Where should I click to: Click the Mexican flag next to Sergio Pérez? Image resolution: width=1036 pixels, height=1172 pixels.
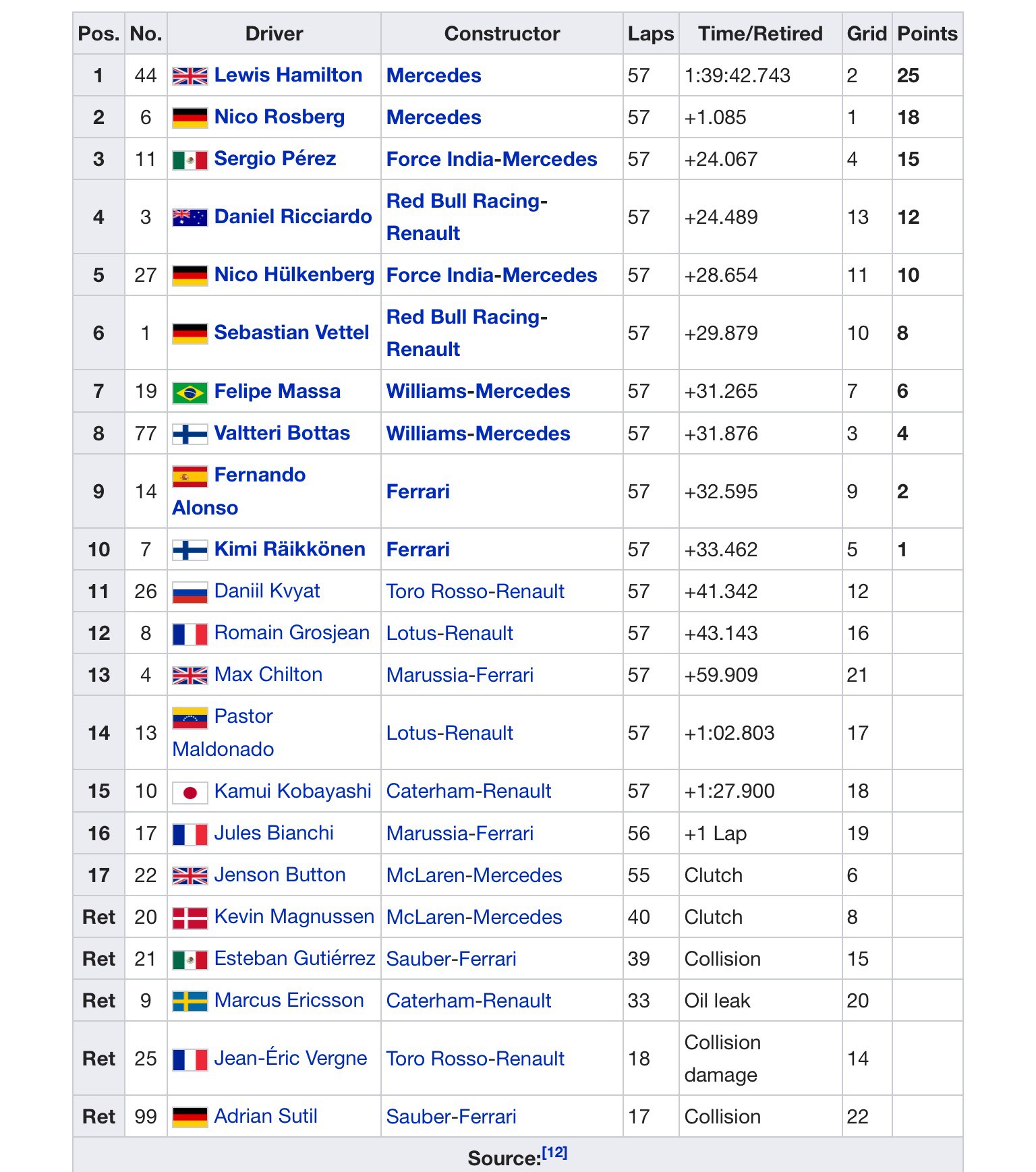click(x=190, y=160)
